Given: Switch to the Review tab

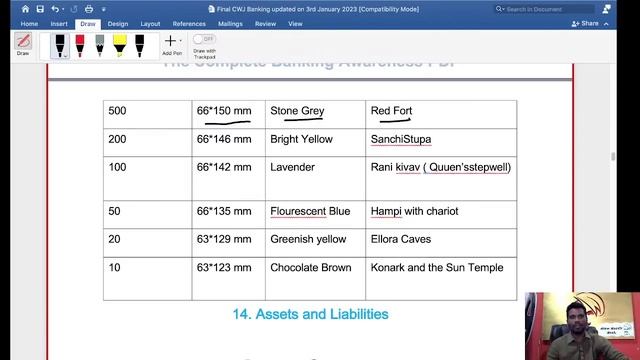Looking at the screenshot, I should (x=265, y=24).
